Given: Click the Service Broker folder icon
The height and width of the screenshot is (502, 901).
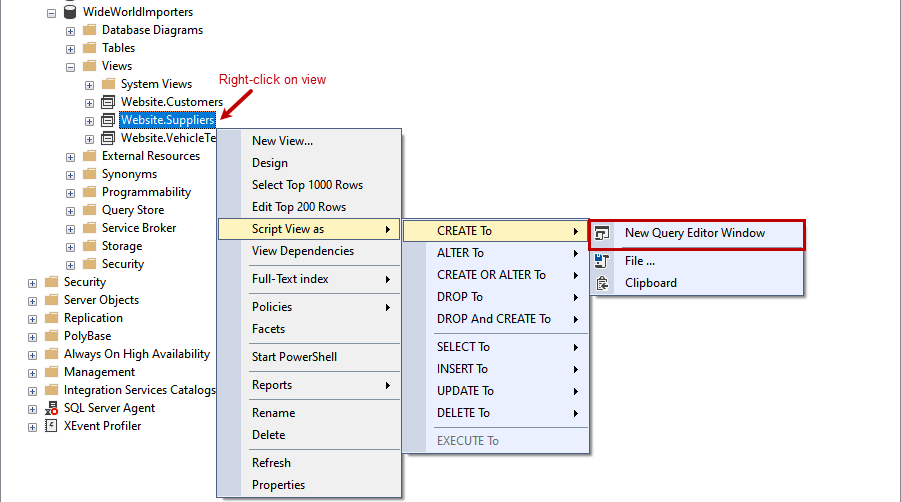Looking at the screenshot, I should pyautogui.click(x=90, y=227).
